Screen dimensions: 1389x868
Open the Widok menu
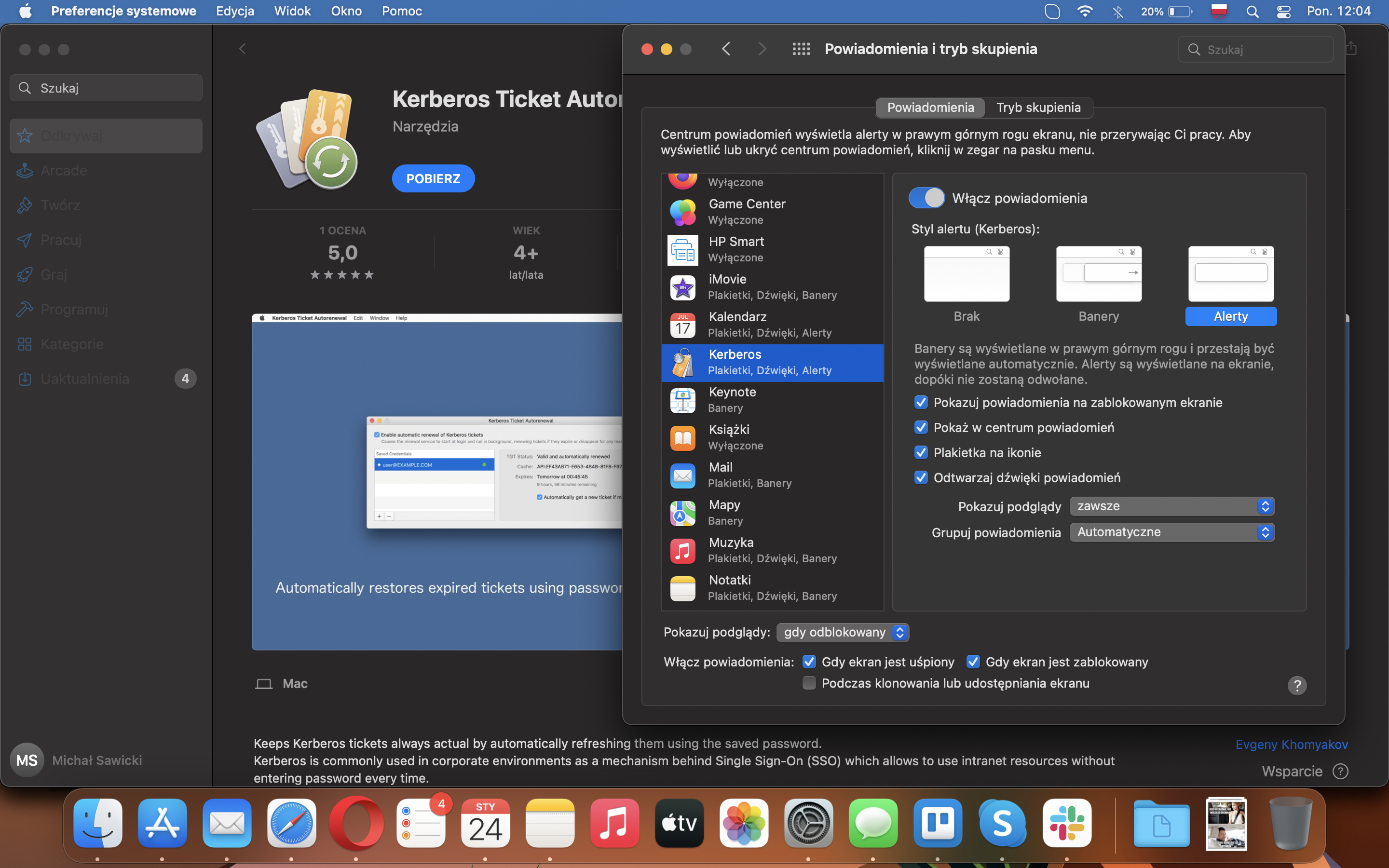(x=292, y=11)
